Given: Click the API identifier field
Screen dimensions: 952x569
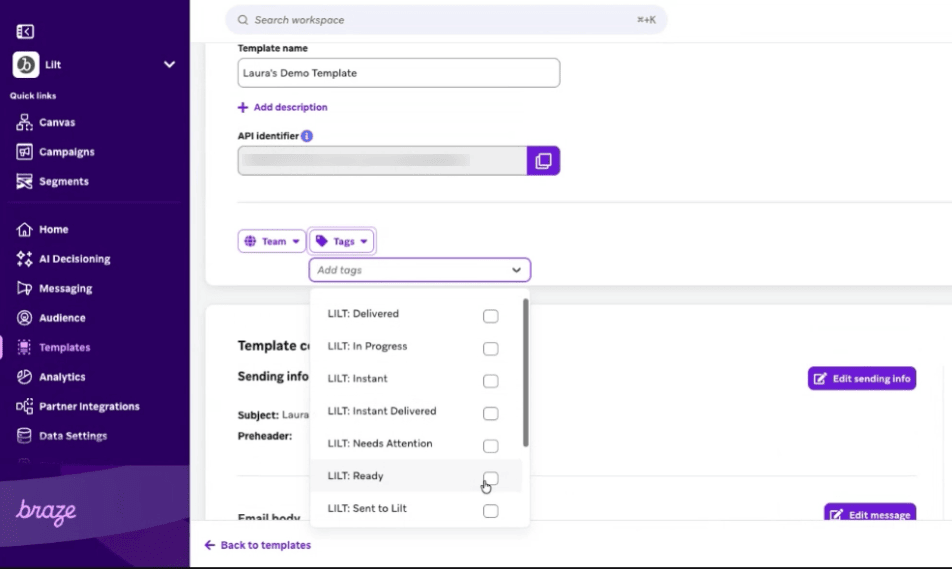Looking at the screenshot, I should click(382, 160).
